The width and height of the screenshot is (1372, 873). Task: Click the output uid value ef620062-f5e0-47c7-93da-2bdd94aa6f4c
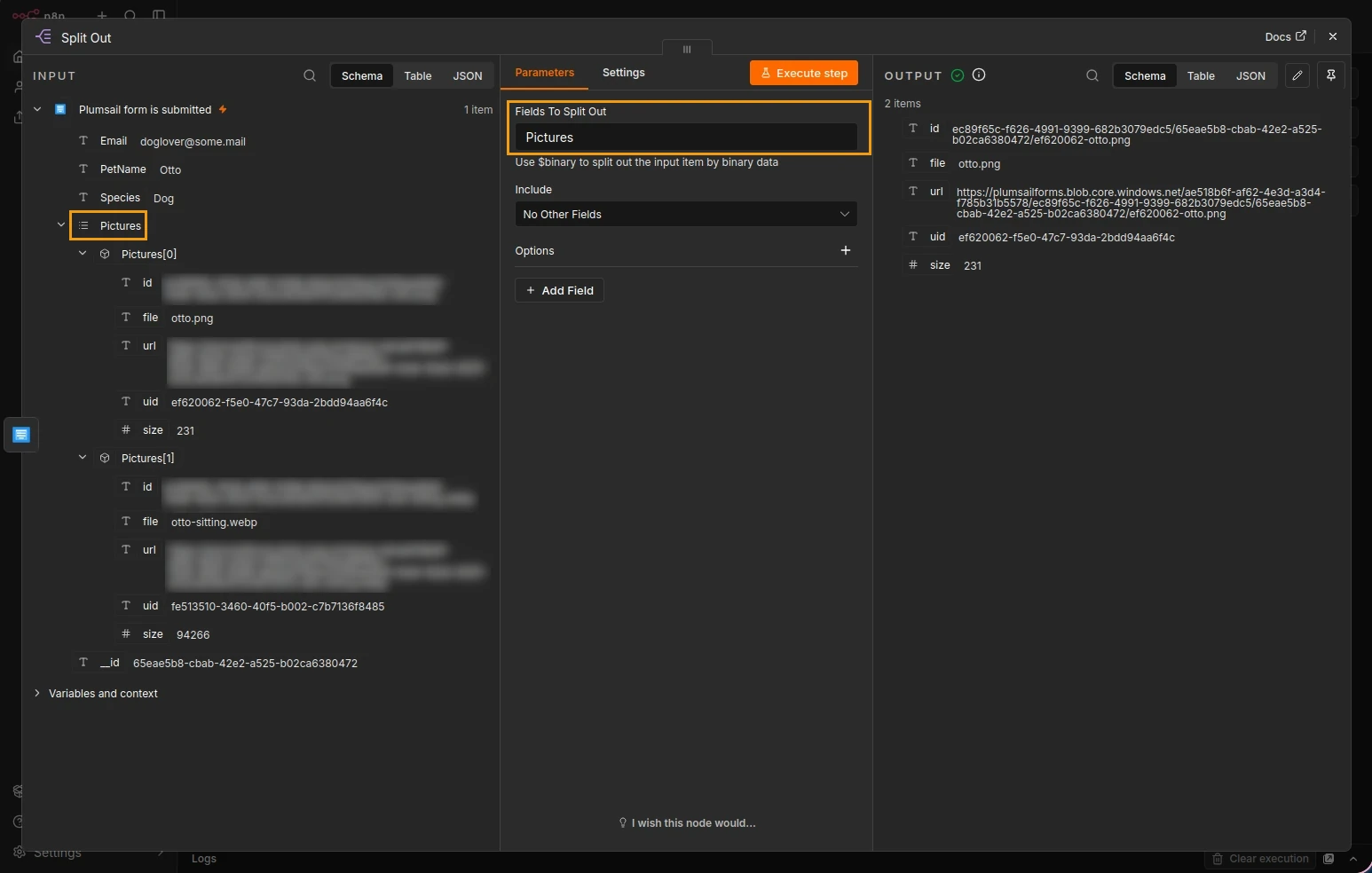point(1067,238)
